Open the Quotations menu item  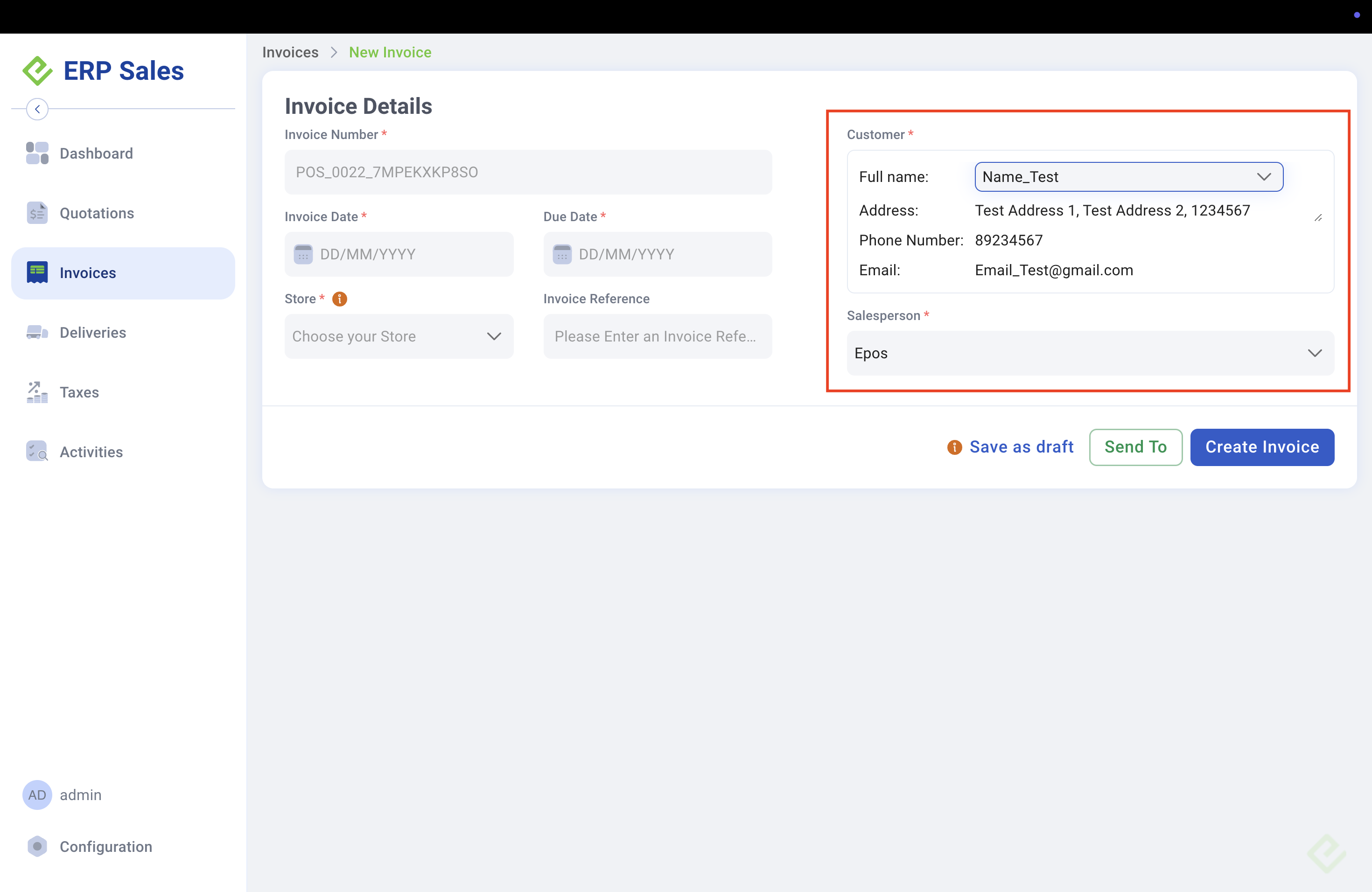pos(123,213)
